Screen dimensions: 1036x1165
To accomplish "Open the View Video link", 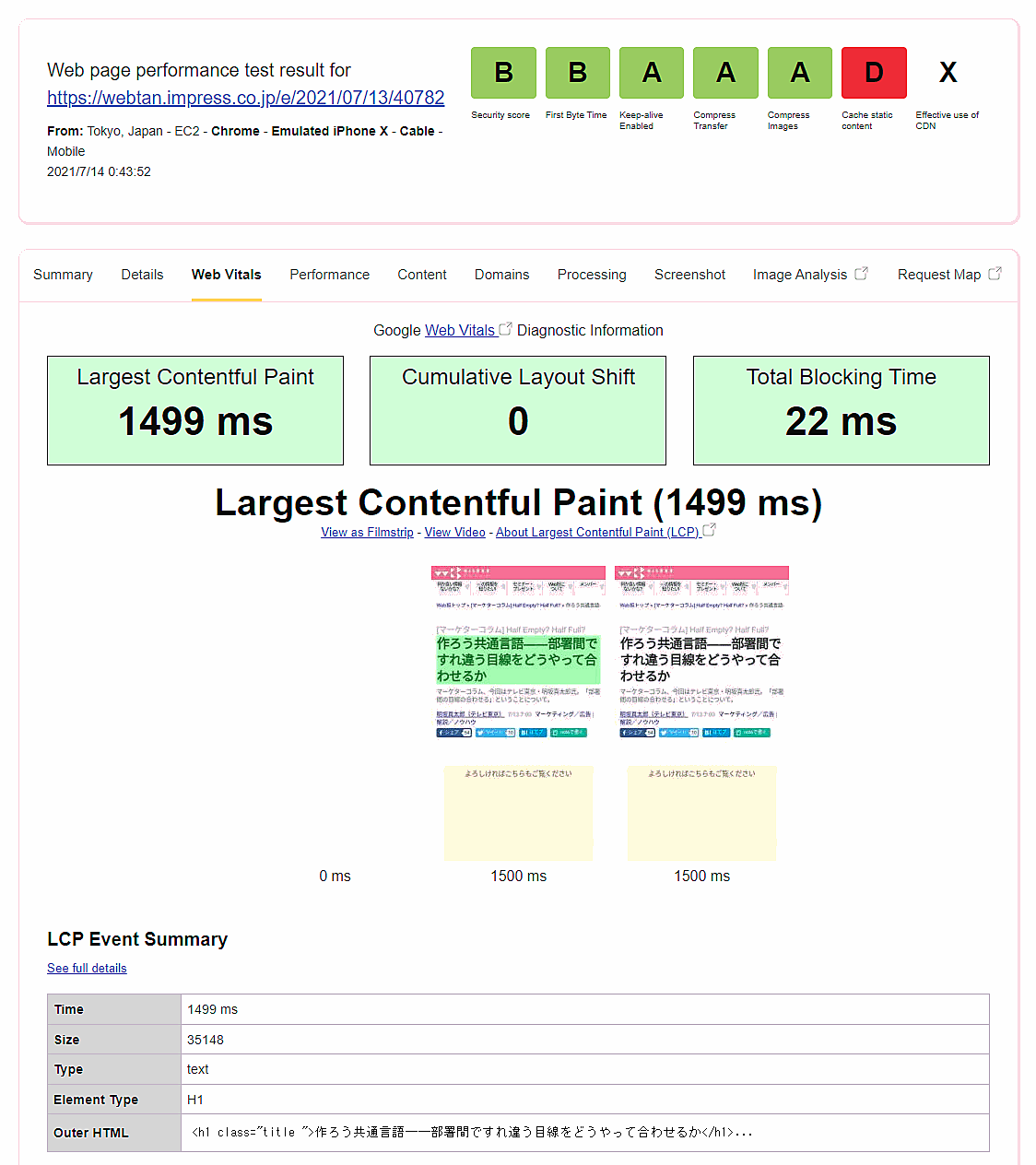I will click(x=454, y=533).
